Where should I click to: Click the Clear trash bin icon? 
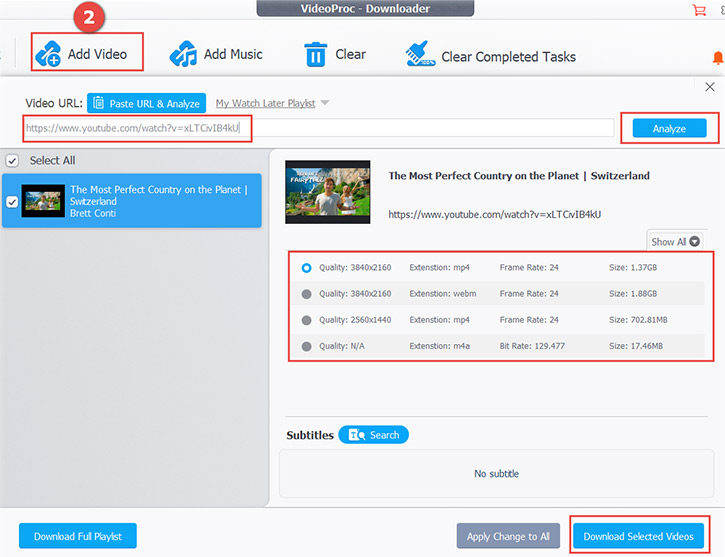(316, 54)
